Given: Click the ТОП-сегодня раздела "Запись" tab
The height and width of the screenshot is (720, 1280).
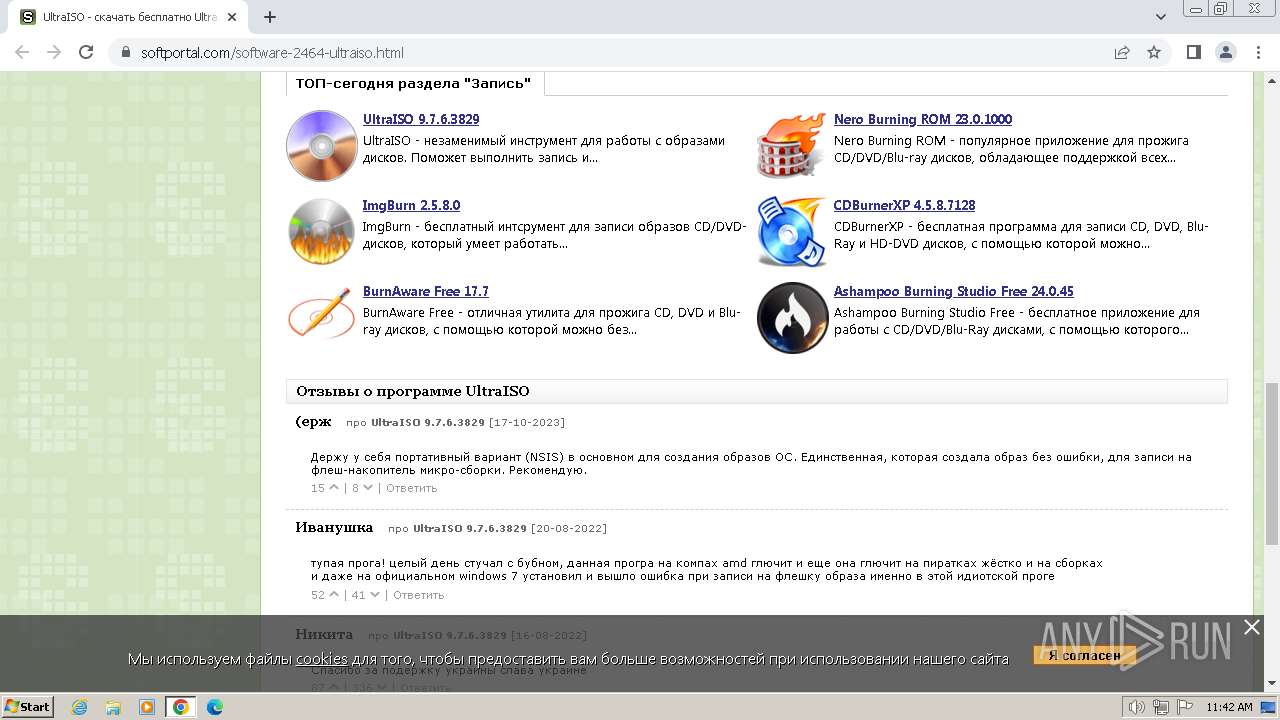Looking at the screenshot, I should [x=414, y=83].
